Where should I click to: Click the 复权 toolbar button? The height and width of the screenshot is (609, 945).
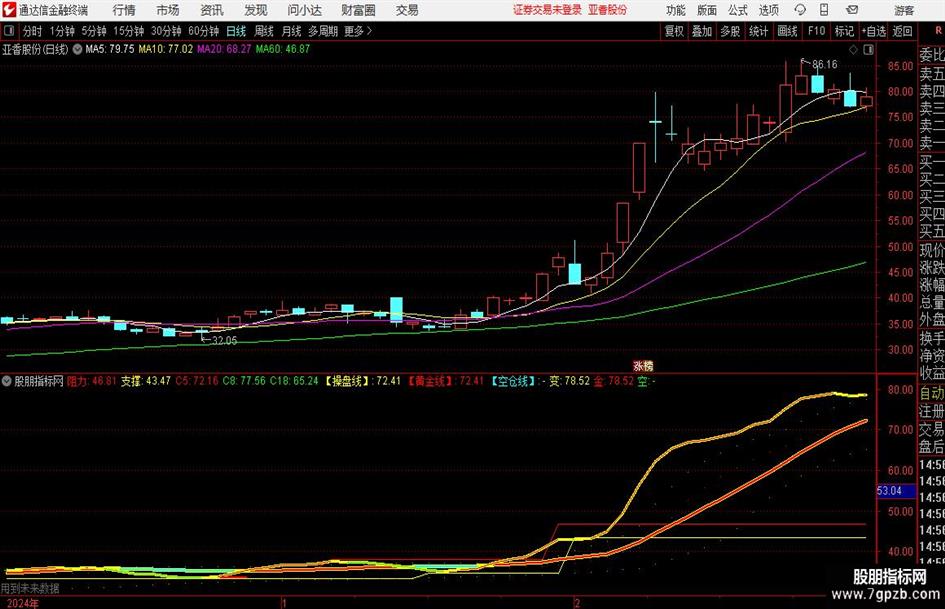tap(674, 31)
